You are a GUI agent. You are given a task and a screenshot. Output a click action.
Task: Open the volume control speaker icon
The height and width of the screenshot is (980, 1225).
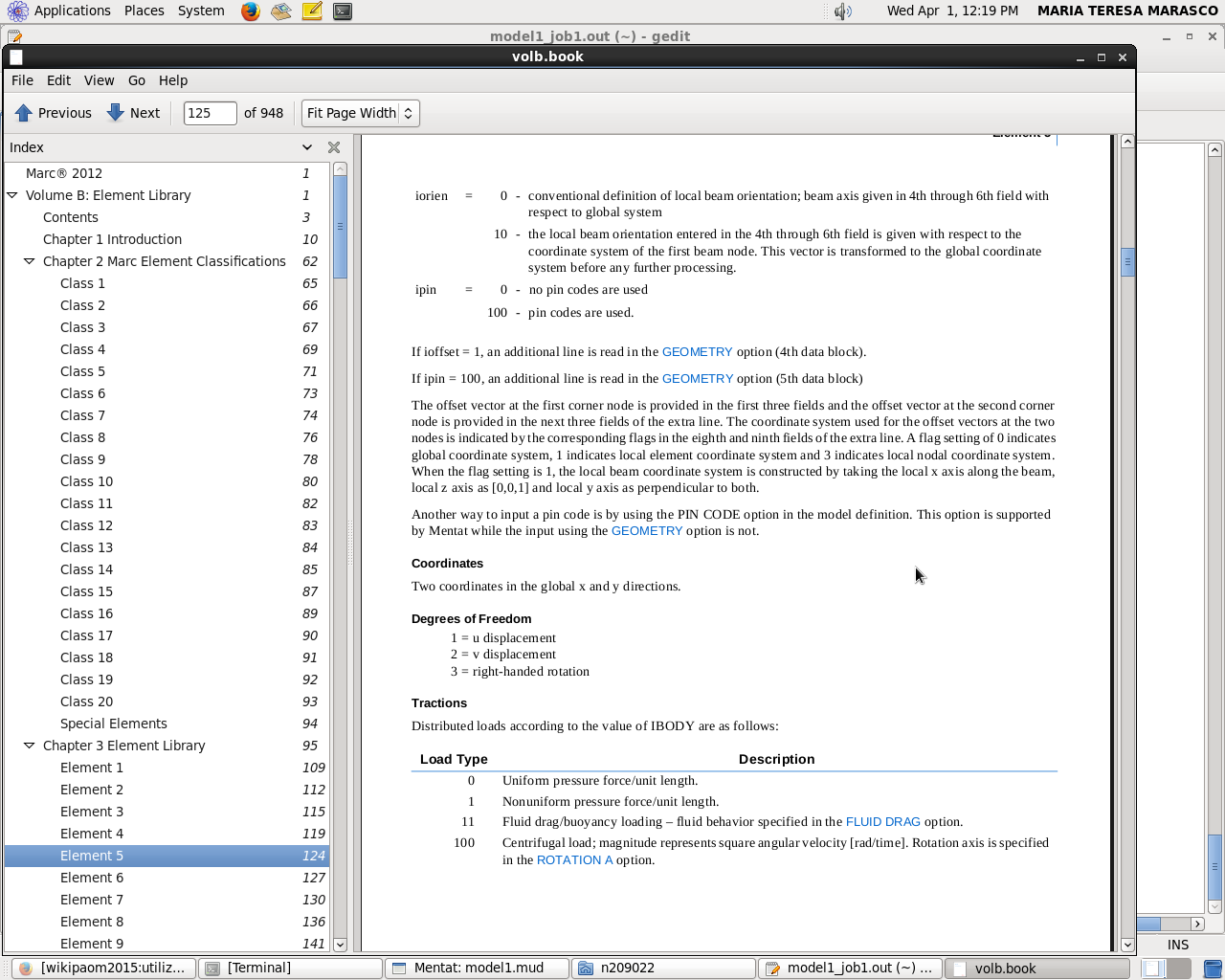click(842, 11)
